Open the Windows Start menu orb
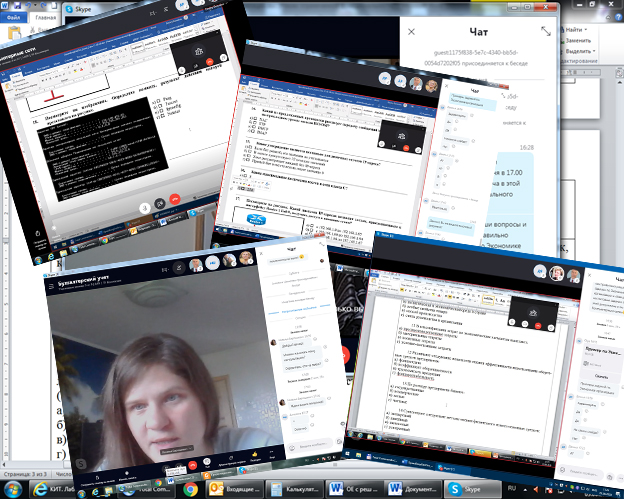This screenshot has height=499, width=624. 15,489
